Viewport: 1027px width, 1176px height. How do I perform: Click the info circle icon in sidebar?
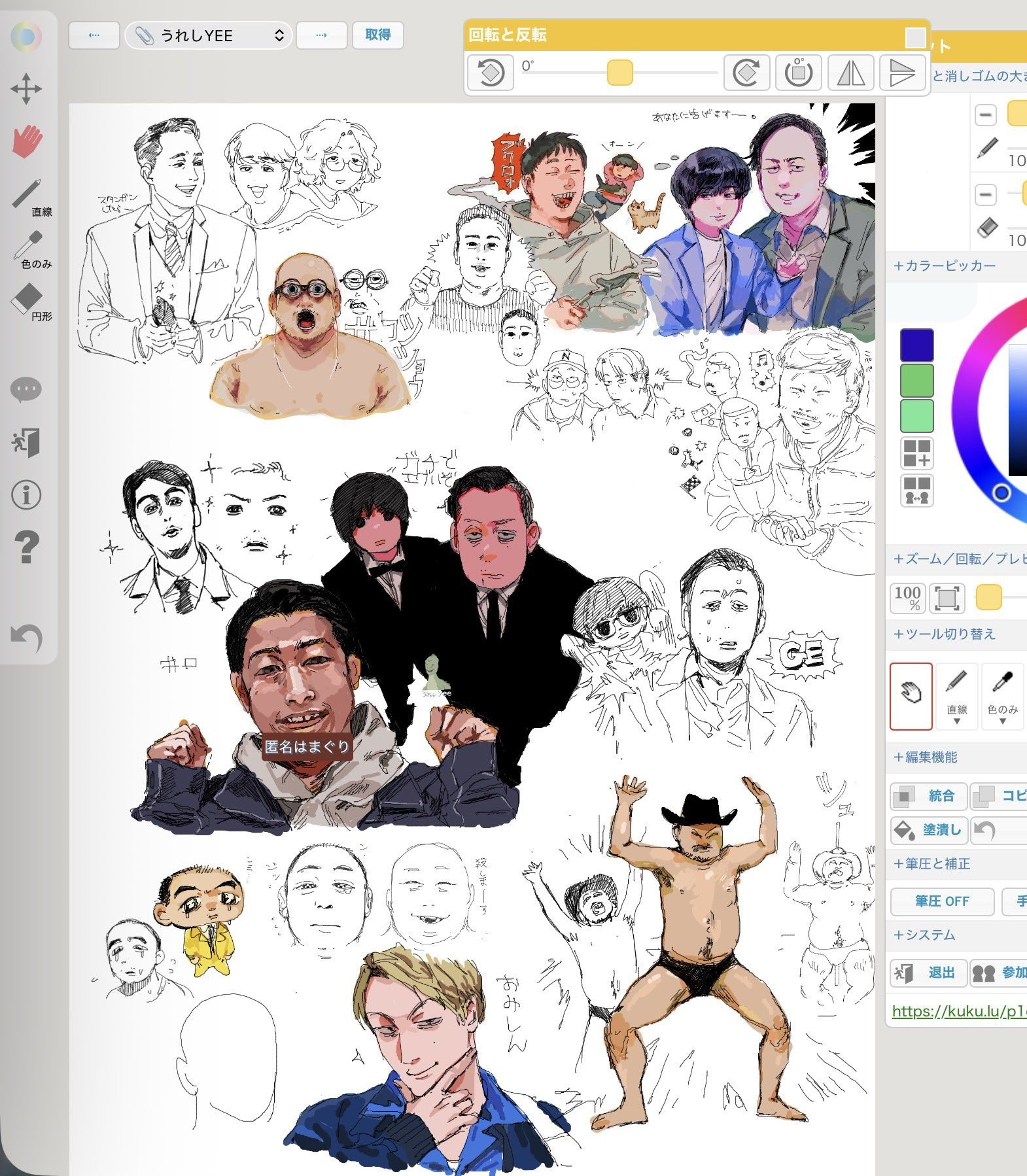click(26, 495)
